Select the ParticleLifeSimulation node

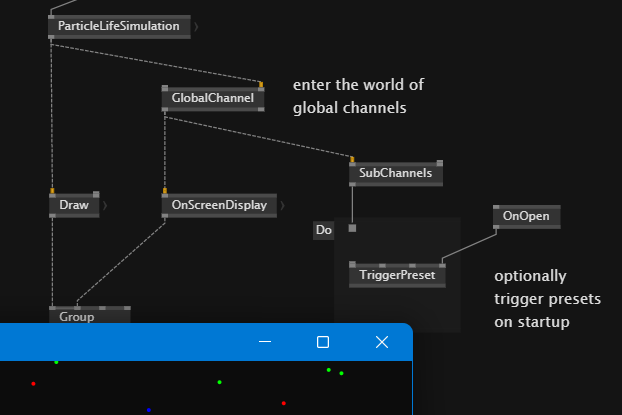point(119,26)
